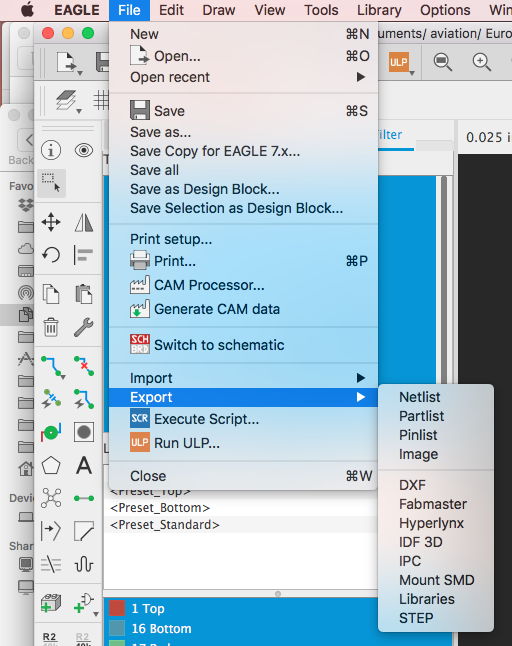Image resolution: width=512 pixels, height=646 pixels.
Task: Export Mount SMD
Action: [436, 580]
